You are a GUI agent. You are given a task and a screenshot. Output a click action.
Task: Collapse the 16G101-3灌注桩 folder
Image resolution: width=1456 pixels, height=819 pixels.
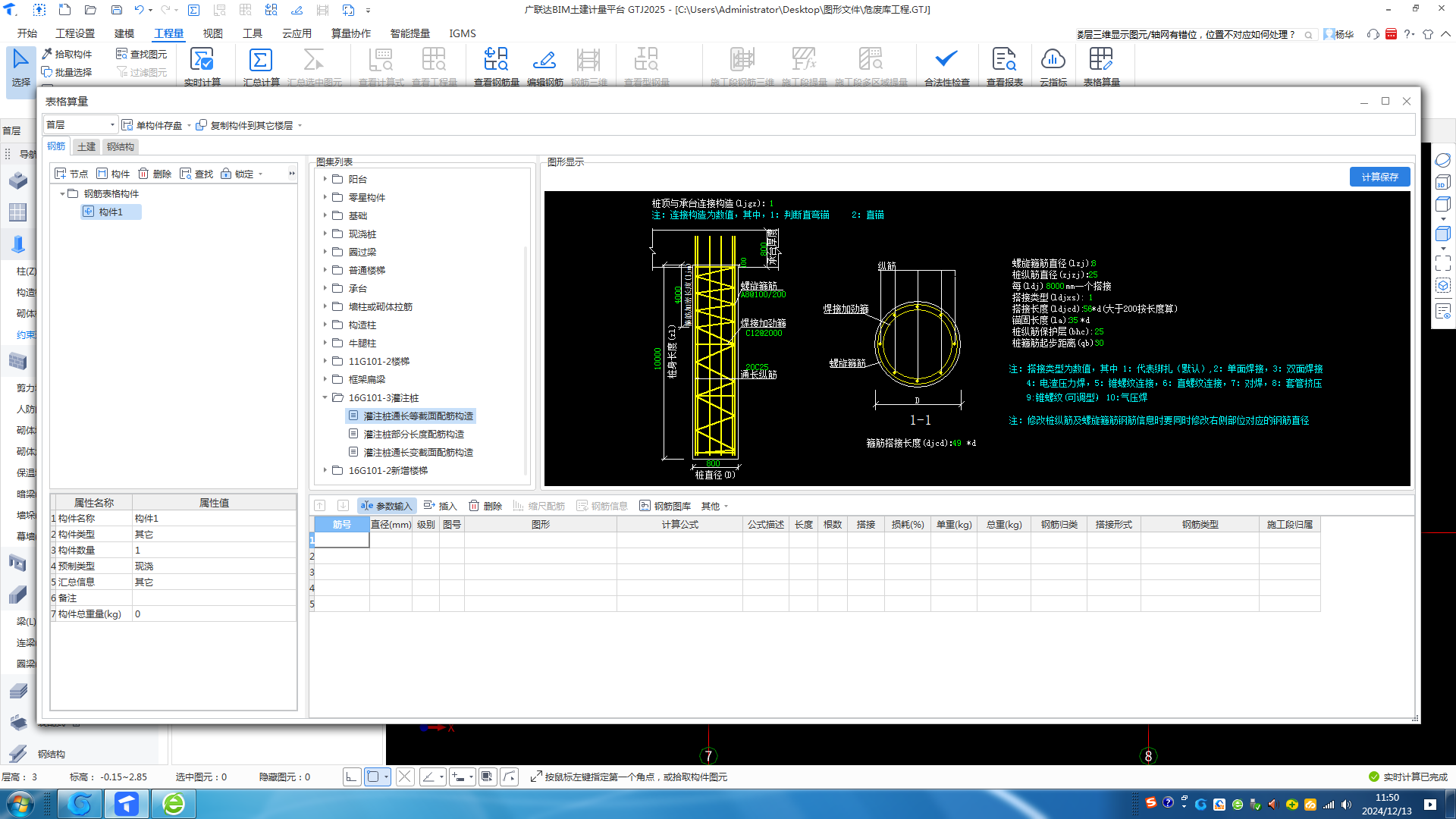(x=325, y=397)
